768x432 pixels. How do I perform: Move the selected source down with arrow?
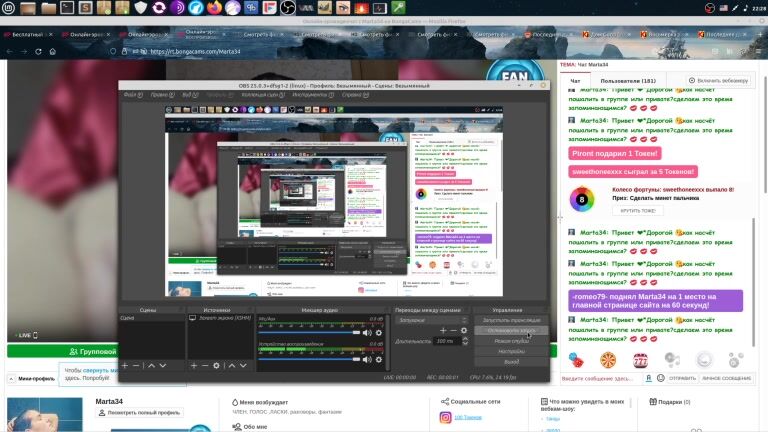[x=243, y=366]
